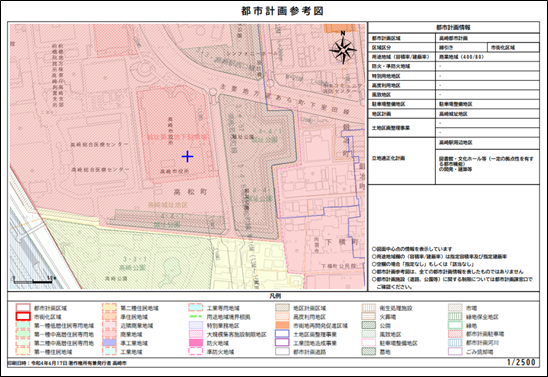
Task: Click the 公園 green hatched legend symbol
Action: pyautogui.click(x=368, y=325)
